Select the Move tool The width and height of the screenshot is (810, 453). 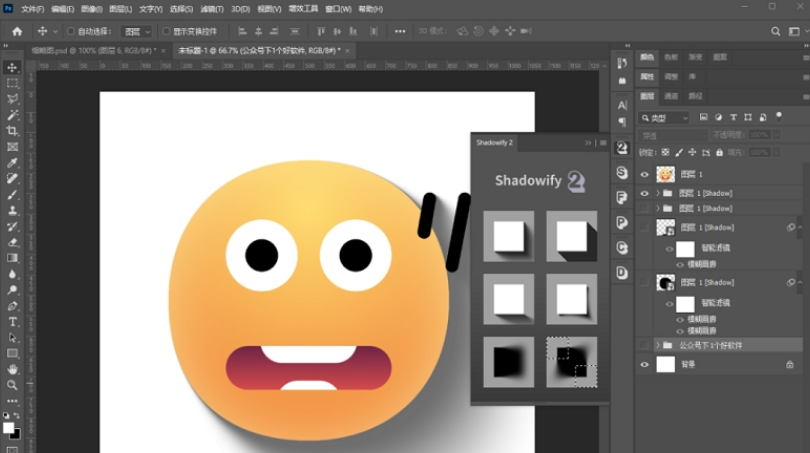point(12,67)
